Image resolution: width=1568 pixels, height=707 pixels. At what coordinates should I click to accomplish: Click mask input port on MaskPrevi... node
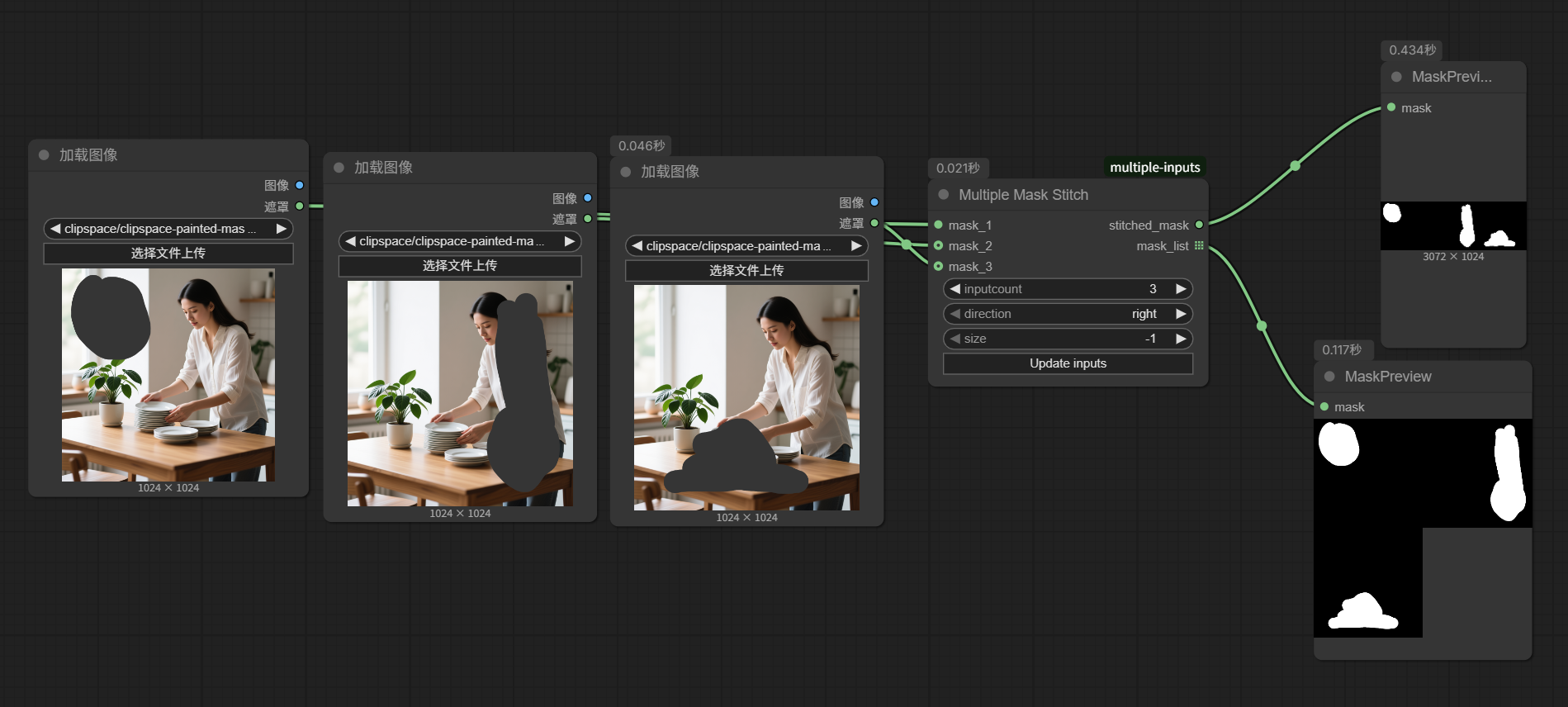point(1392,107)
